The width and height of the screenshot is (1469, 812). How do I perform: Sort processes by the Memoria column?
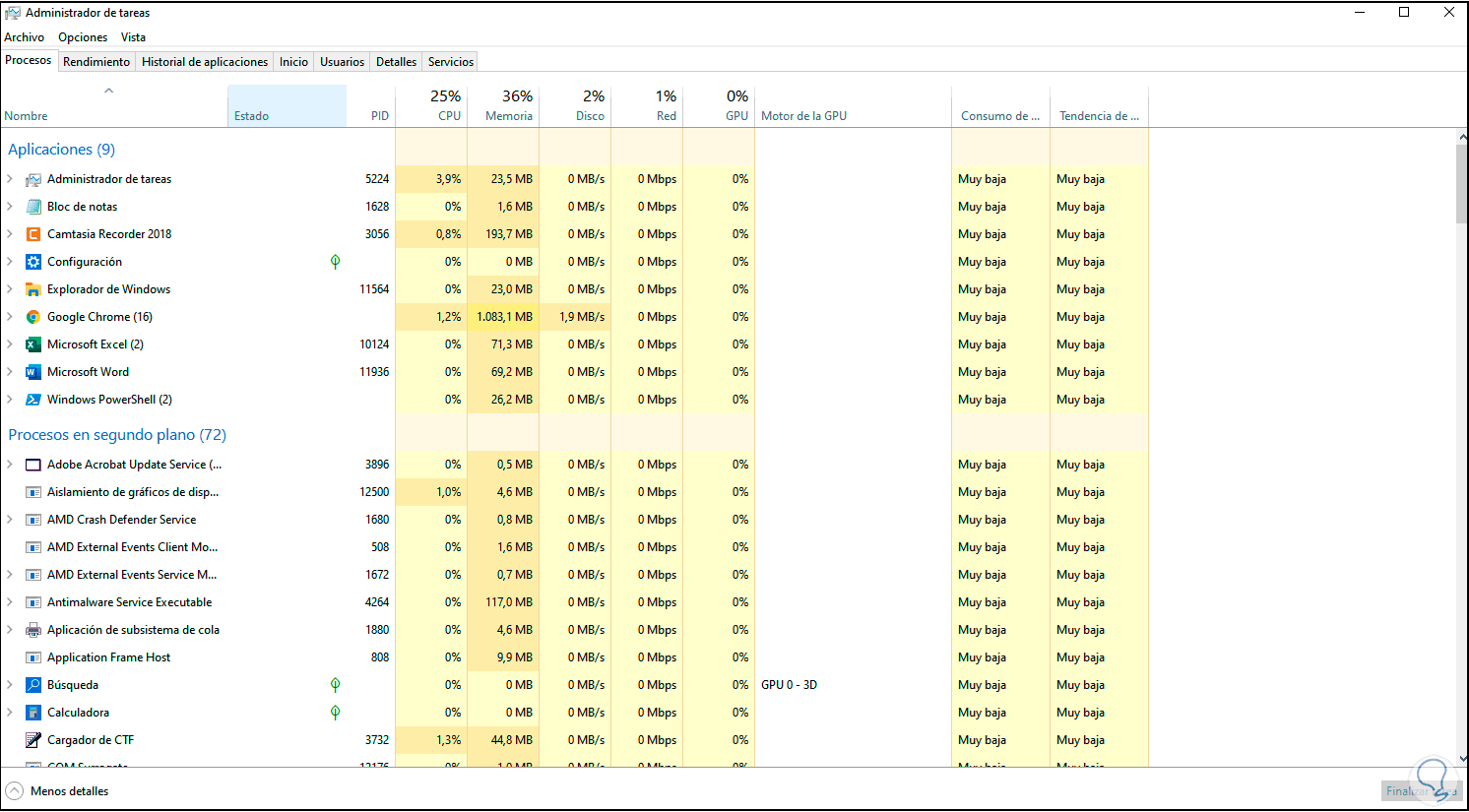[503, 106]
